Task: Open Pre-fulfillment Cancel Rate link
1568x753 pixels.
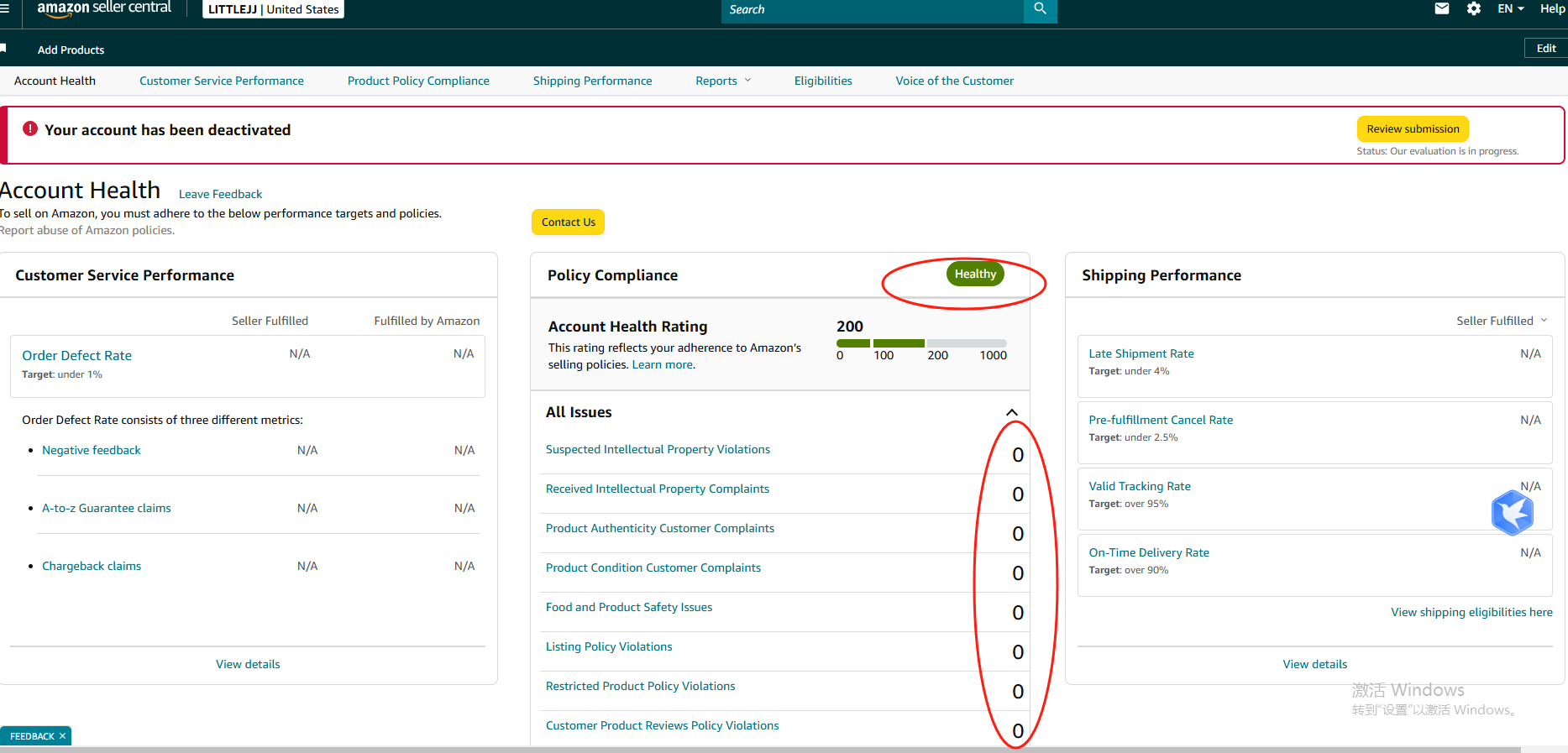Action: tap(1161, 420)
